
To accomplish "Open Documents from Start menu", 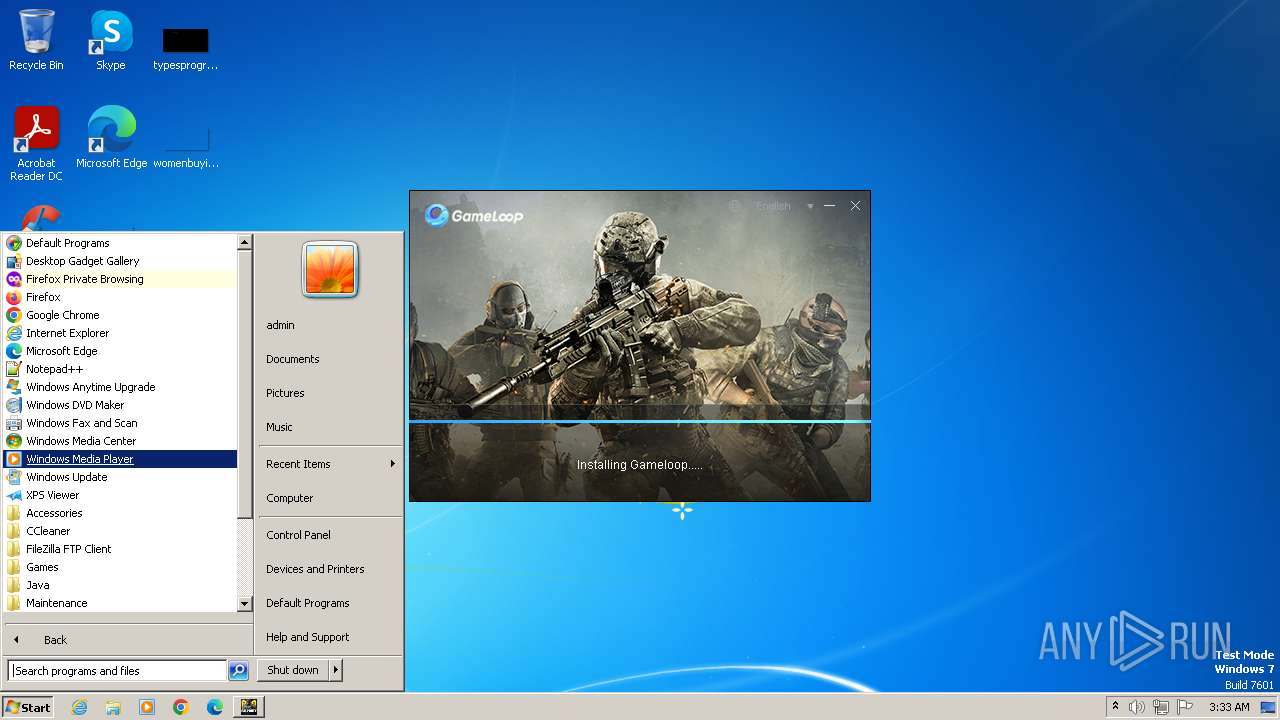I will 330,359.
